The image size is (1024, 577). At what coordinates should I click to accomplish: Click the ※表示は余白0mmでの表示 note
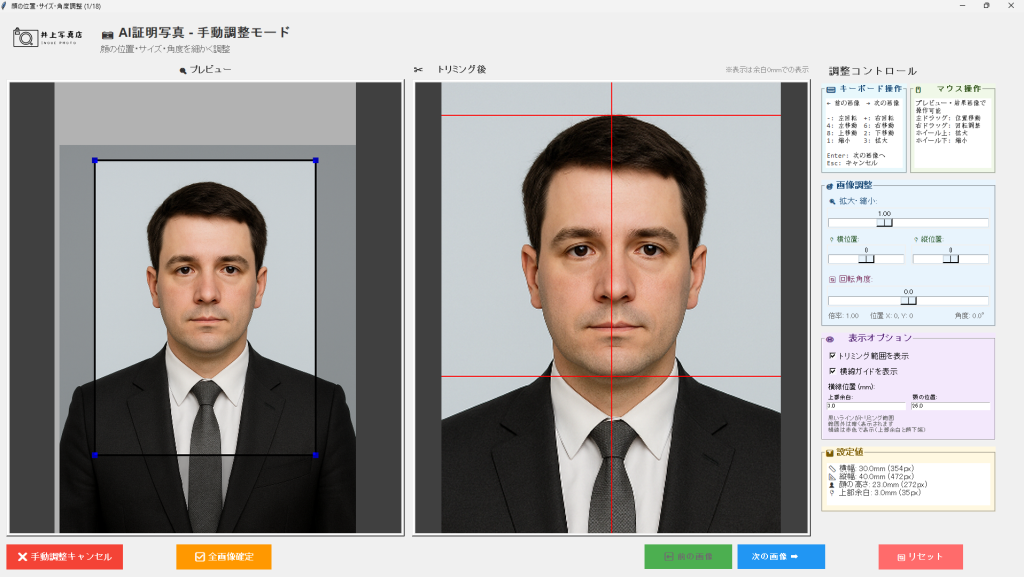click(x=767, y=69)
